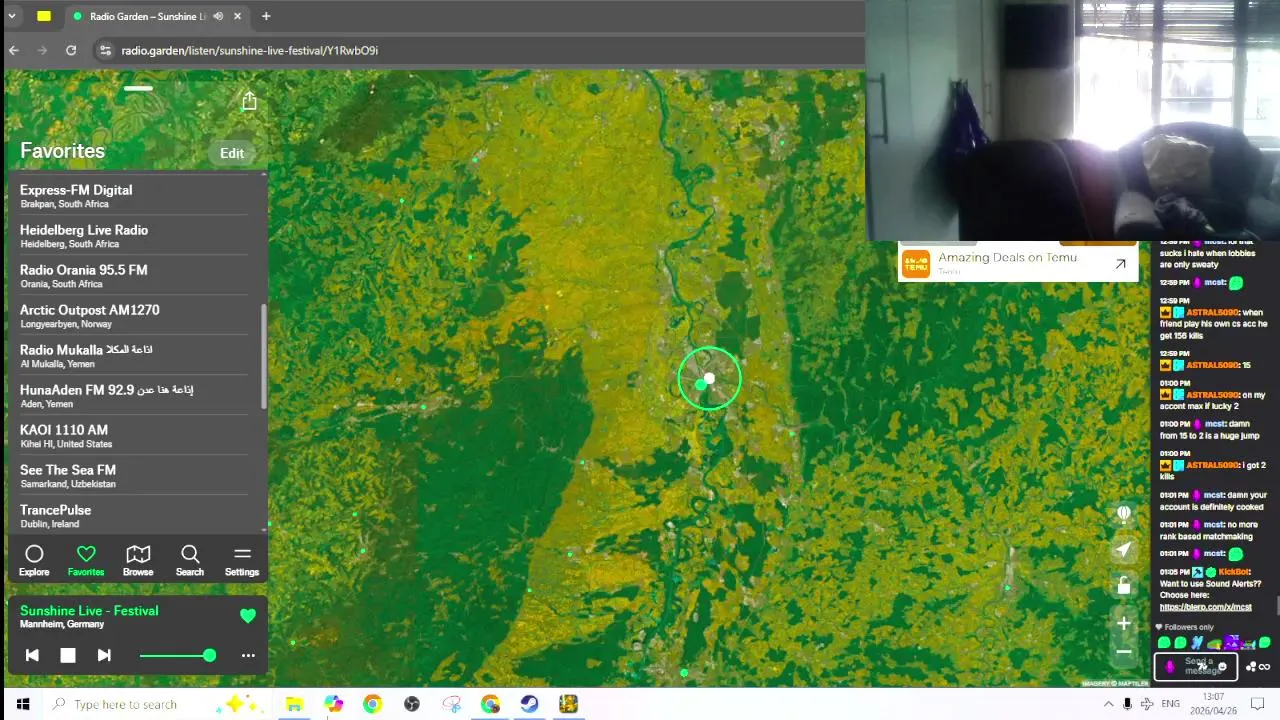Reload the browser page
This screenshot has height=720, width=1280.
(x=71, y=50)
